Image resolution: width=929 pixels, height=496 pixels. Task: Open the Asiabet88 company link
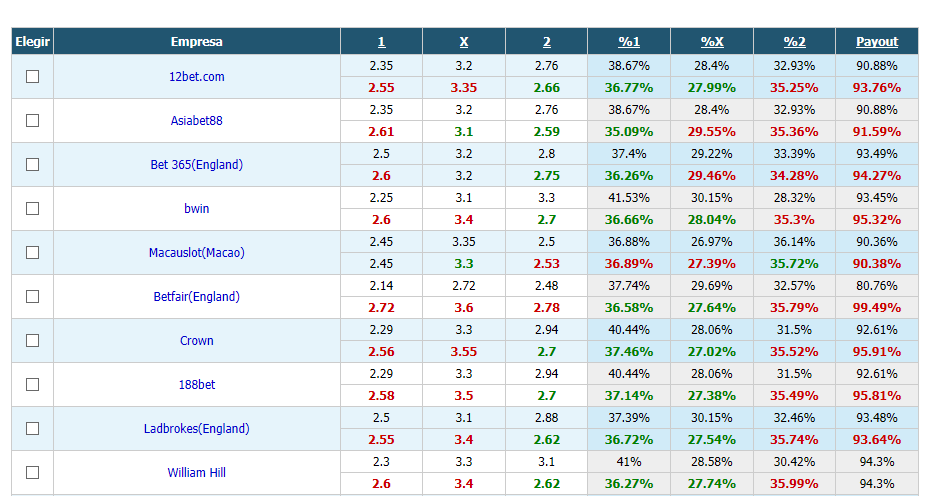tap(197, 120)
